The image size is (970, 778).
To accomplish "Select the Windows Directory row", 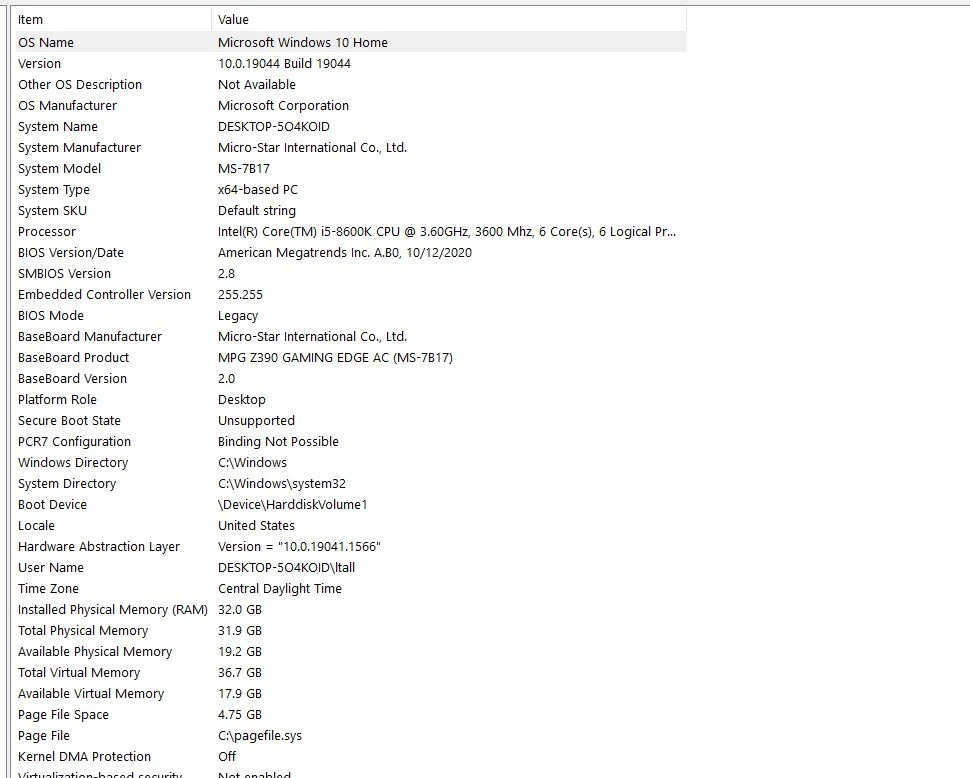I will tap(351, 463).
